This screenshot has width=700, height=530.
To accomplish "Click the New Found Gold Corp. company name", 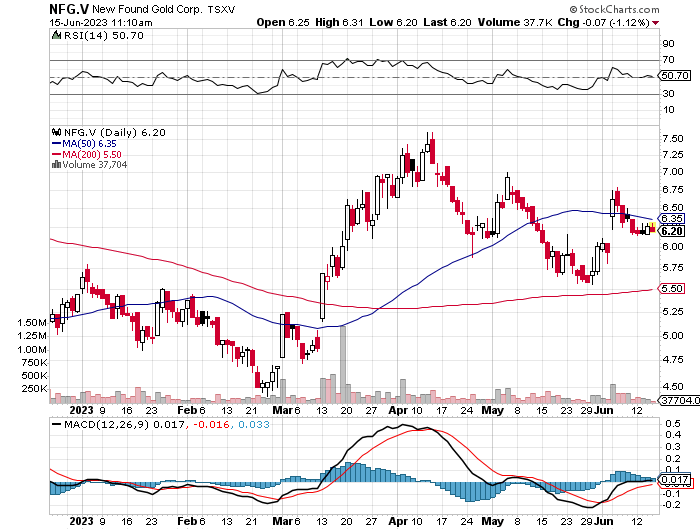I will coord(147,9).
